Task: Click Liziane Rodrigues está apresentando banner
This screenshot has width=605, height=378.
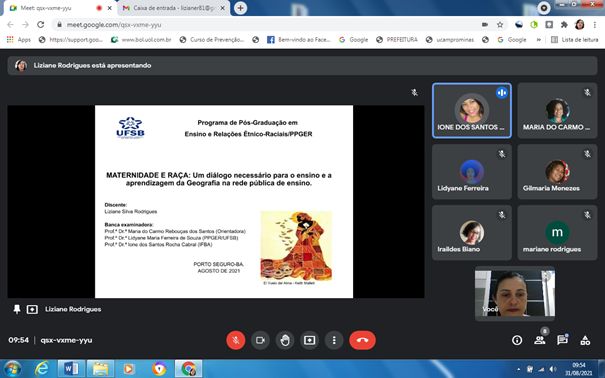Action: (302, 65)
